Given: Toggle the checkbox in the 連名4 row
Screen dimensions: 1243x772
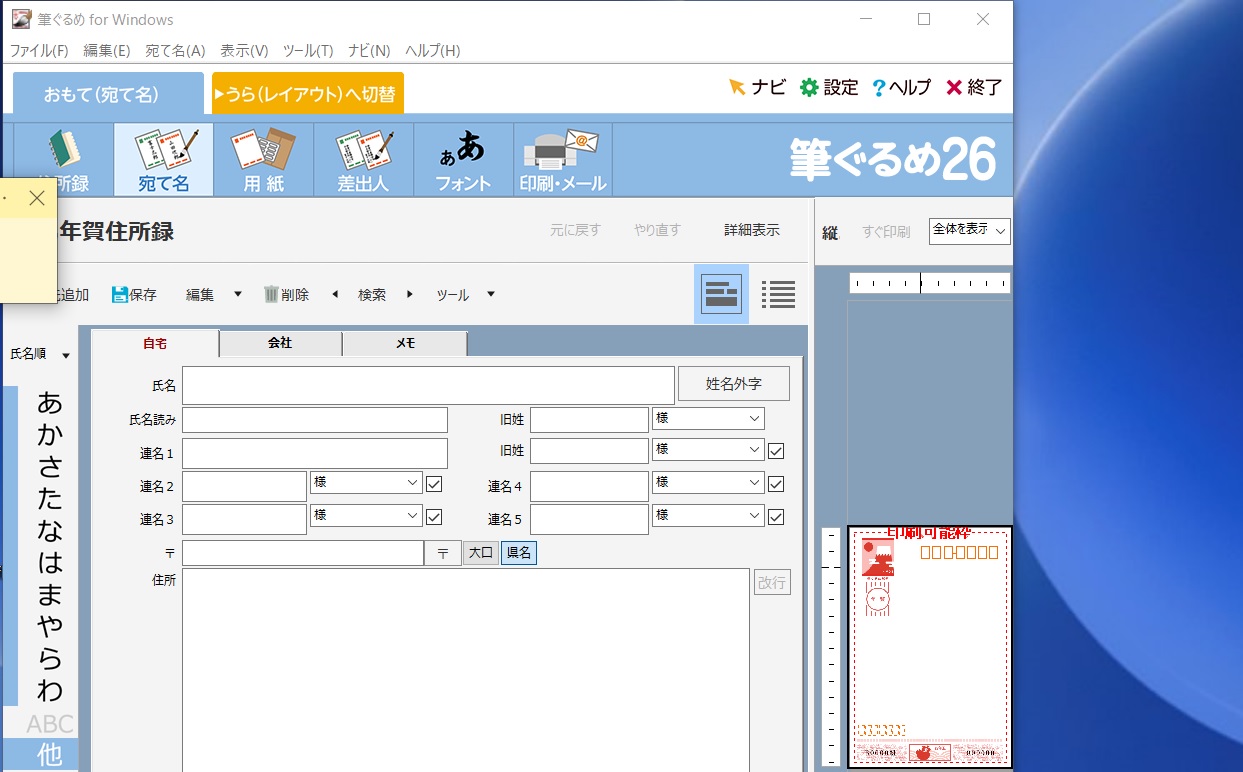Looking at the screenshot, I should pyautogui.click(x=776, y=484).
